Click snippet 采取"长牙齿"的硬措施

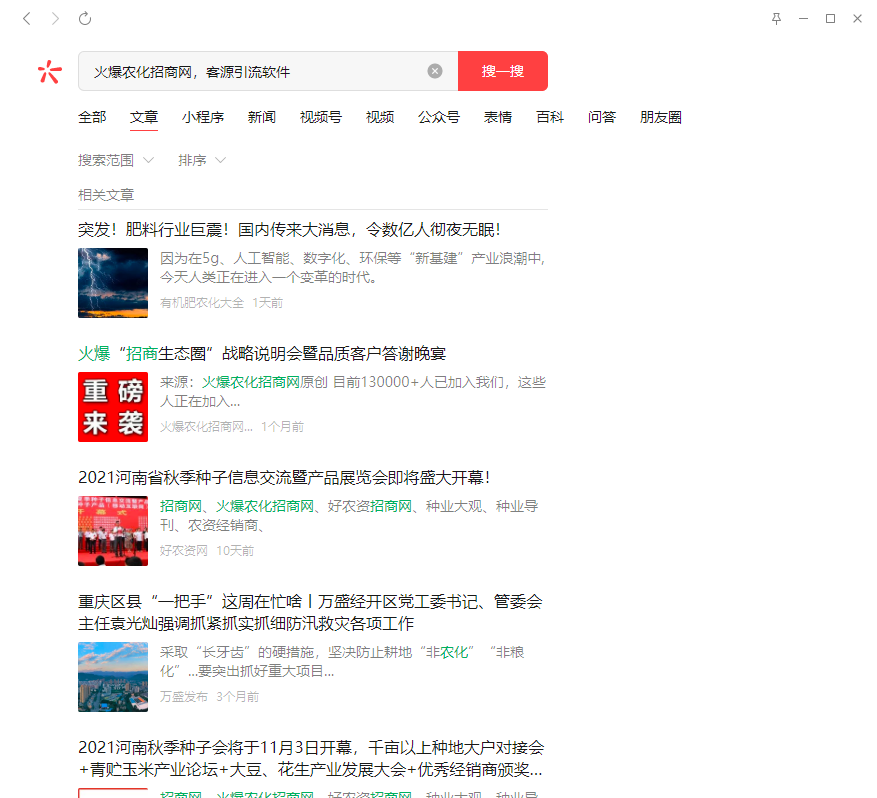[x=342, y=662]
